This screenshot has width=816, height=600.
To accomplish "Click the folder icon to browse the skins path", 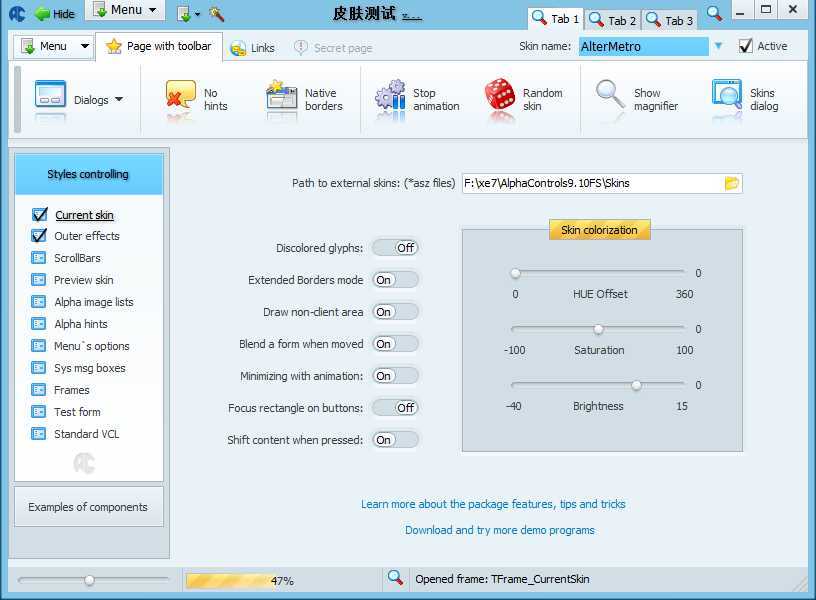I will coord(731,183).
